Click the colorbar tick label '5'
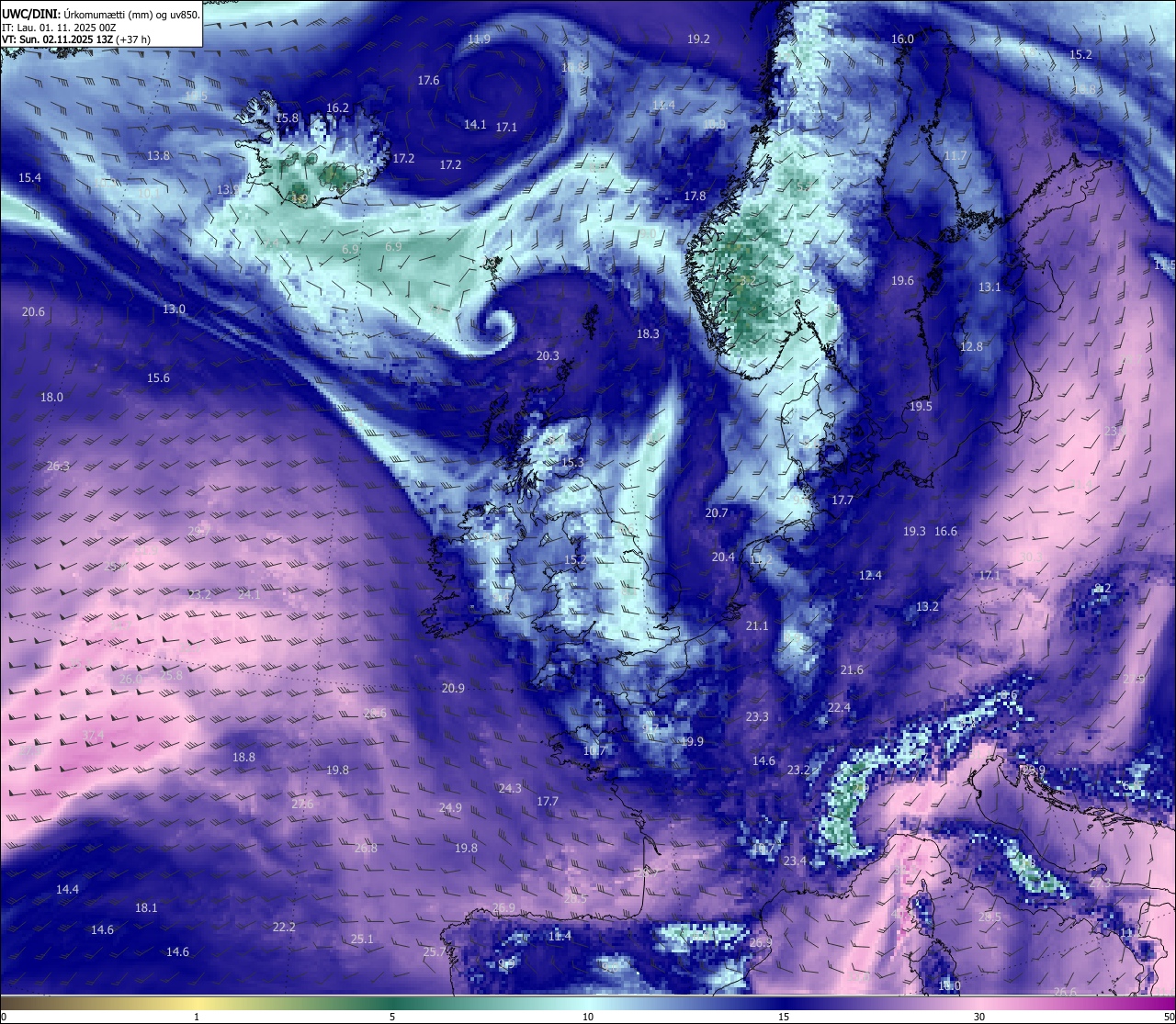1176x1024 pixels. click(x=392, y=1017)
